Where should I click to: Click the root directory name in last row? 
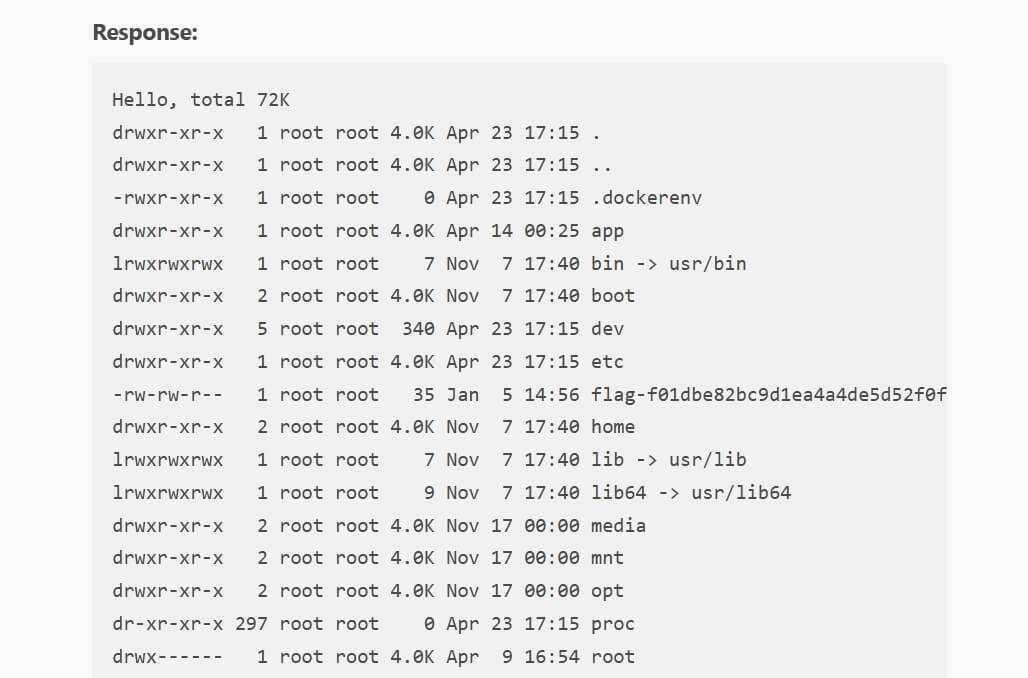point(613,656)
